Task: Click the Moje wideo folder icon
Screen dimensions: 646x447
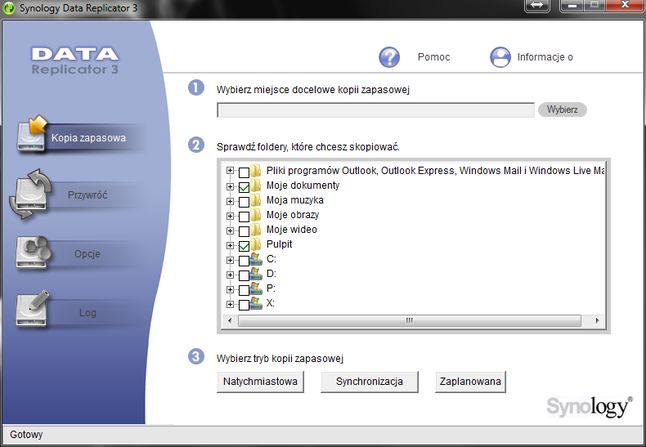Action: pyautogui.click(x=256, y=230)
